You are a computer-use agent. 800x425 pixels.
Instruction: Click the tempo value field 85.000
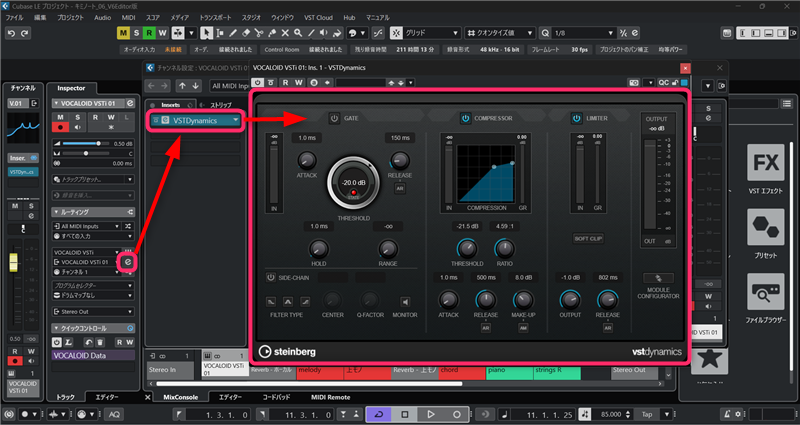pyautogui.click(x=611, y=414)
